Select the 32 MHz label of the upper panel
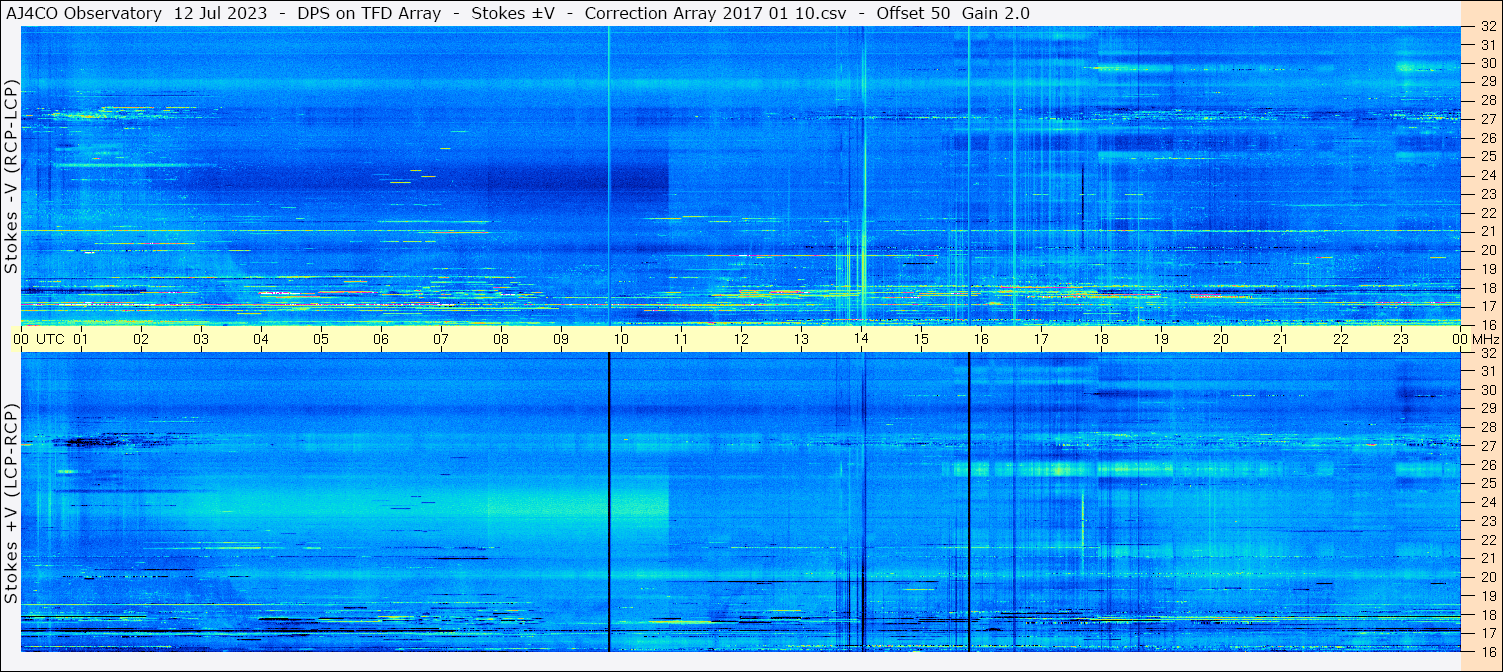This screenshot has width=1503, height=672. click(1488, 27)
